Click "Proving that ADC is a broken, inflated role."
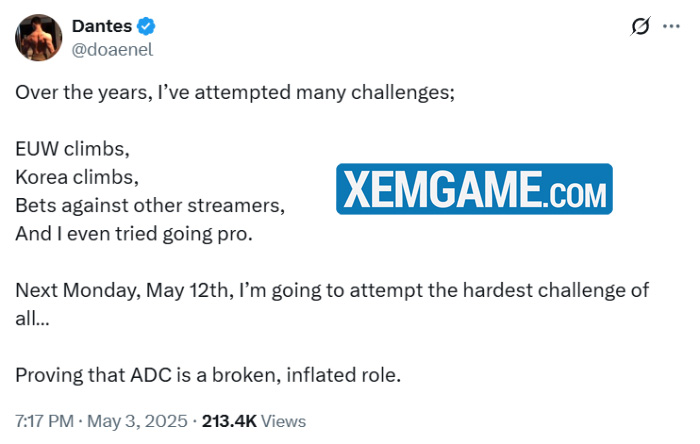Image resolution: width=700 pixels, height=444 pixels. tap(208, 376)
